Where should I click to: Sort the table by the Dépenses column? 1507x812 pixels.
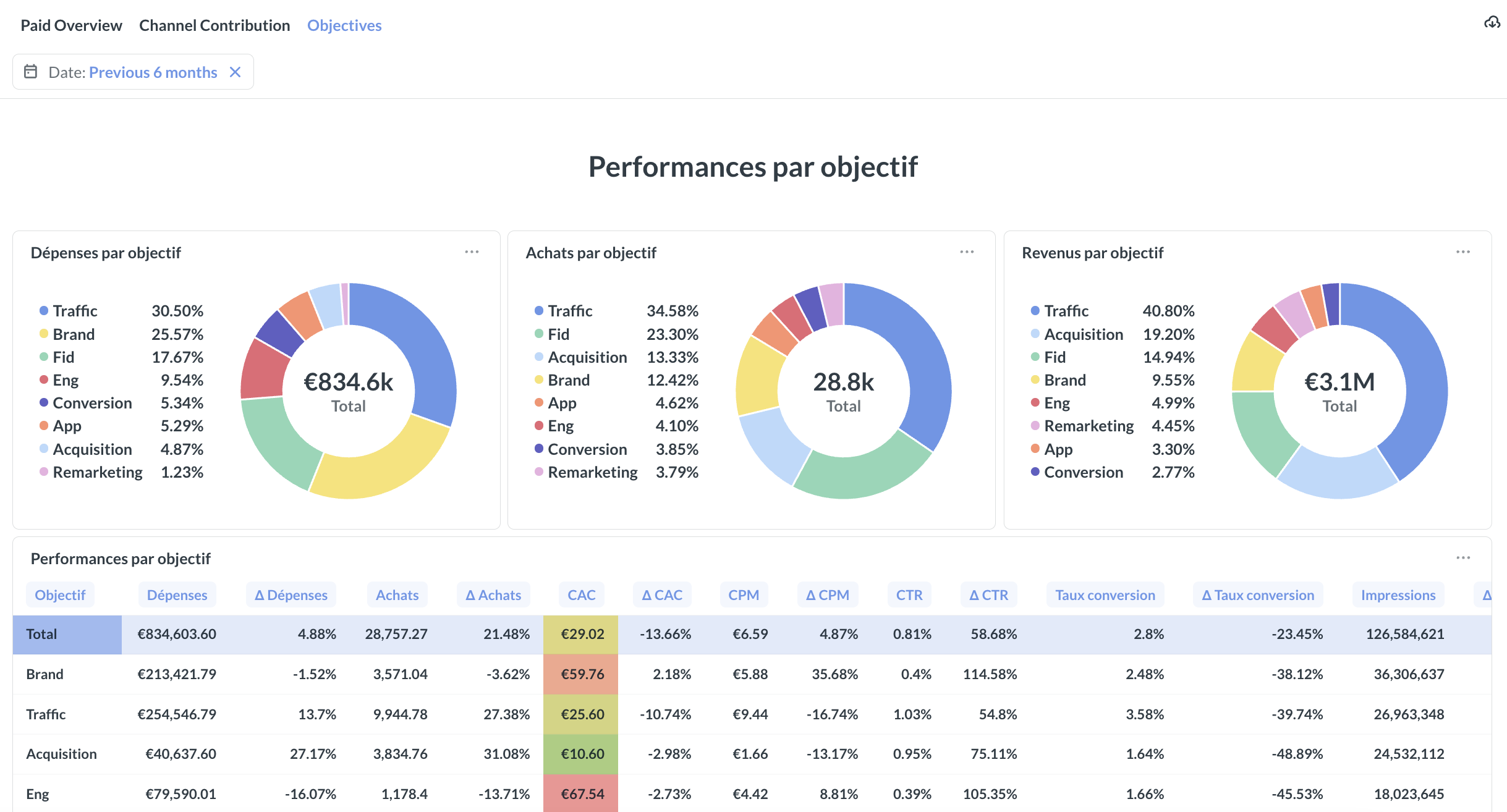pos(177,594)
